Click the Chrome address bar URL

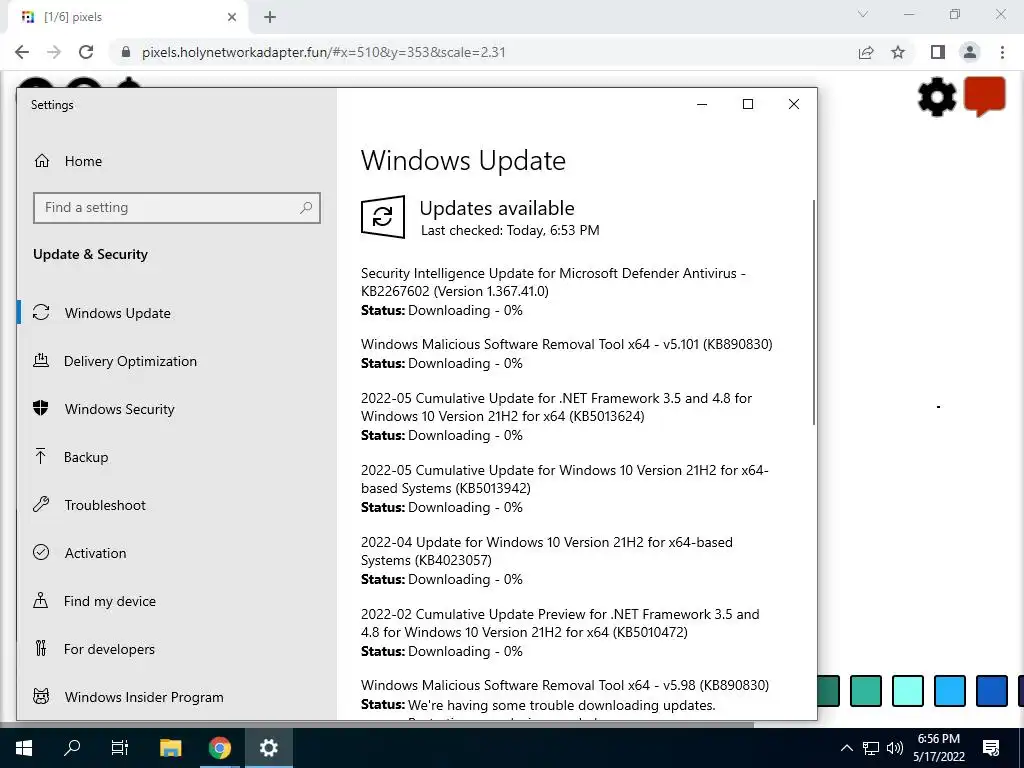pos(324,52)
